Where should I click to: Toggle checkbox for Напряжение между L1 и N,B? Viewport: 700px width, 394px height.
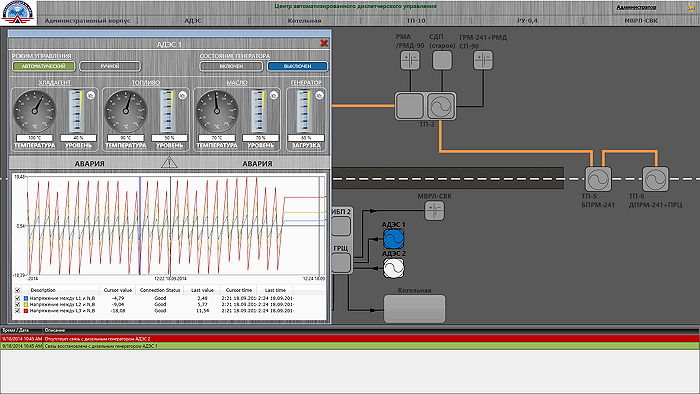coord(17,298)
